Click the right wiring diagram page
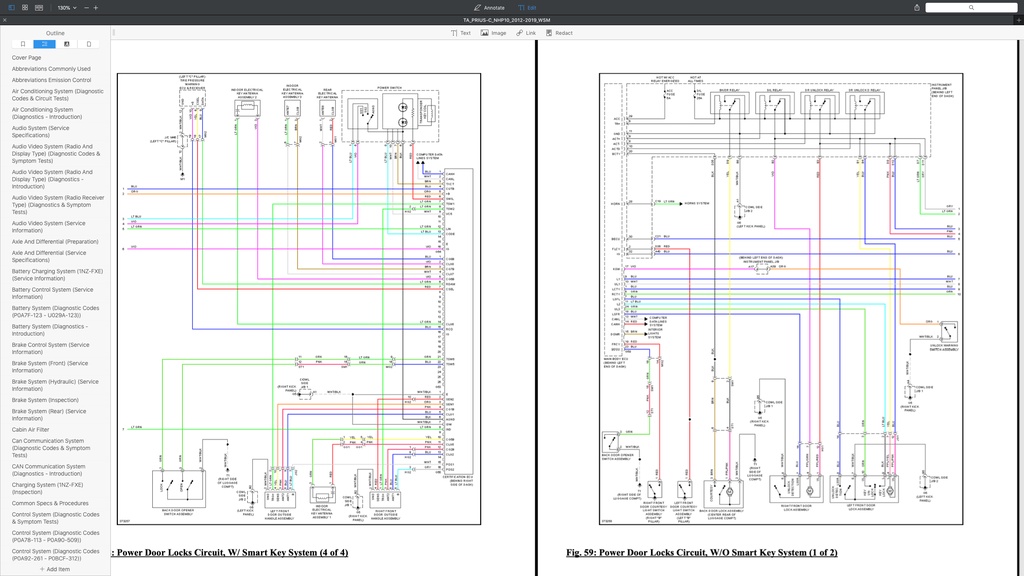 (781, 299)
